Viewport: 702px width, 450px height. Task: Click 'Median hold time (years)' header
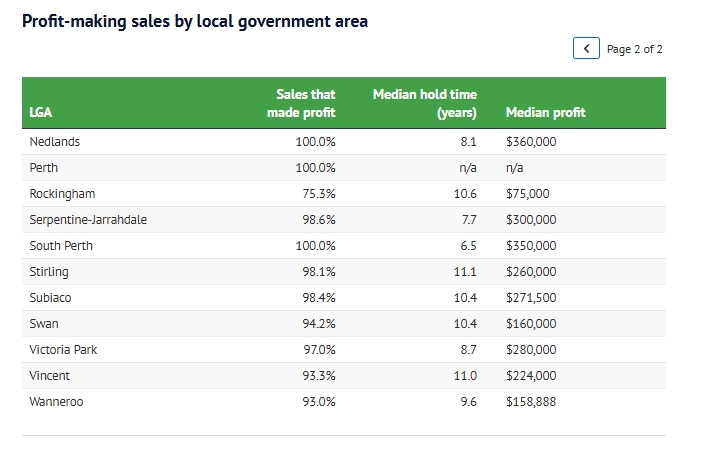(425, 103)
